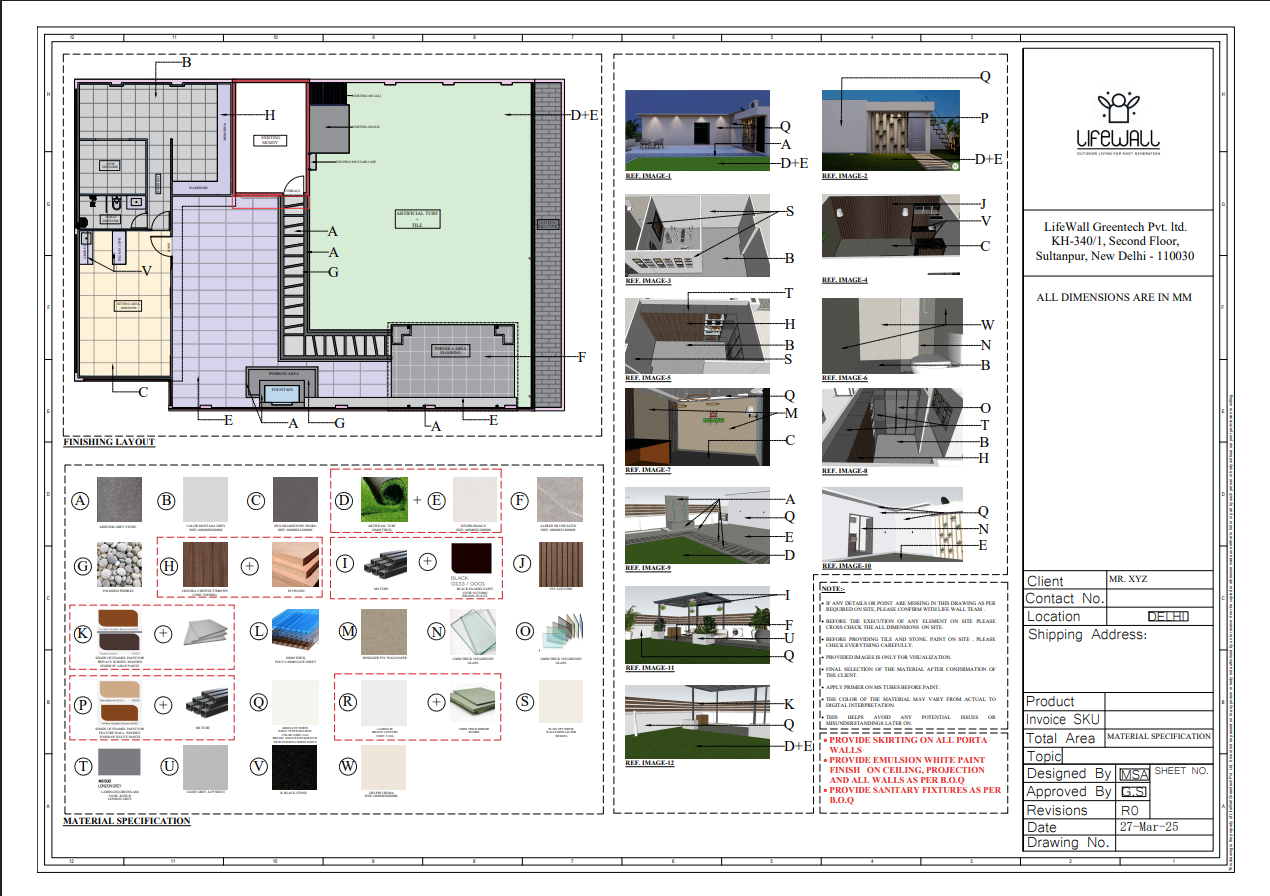Click the EXISTING MUMTY label on the plan
This screenshot has width=1270, height=896.
270,139
